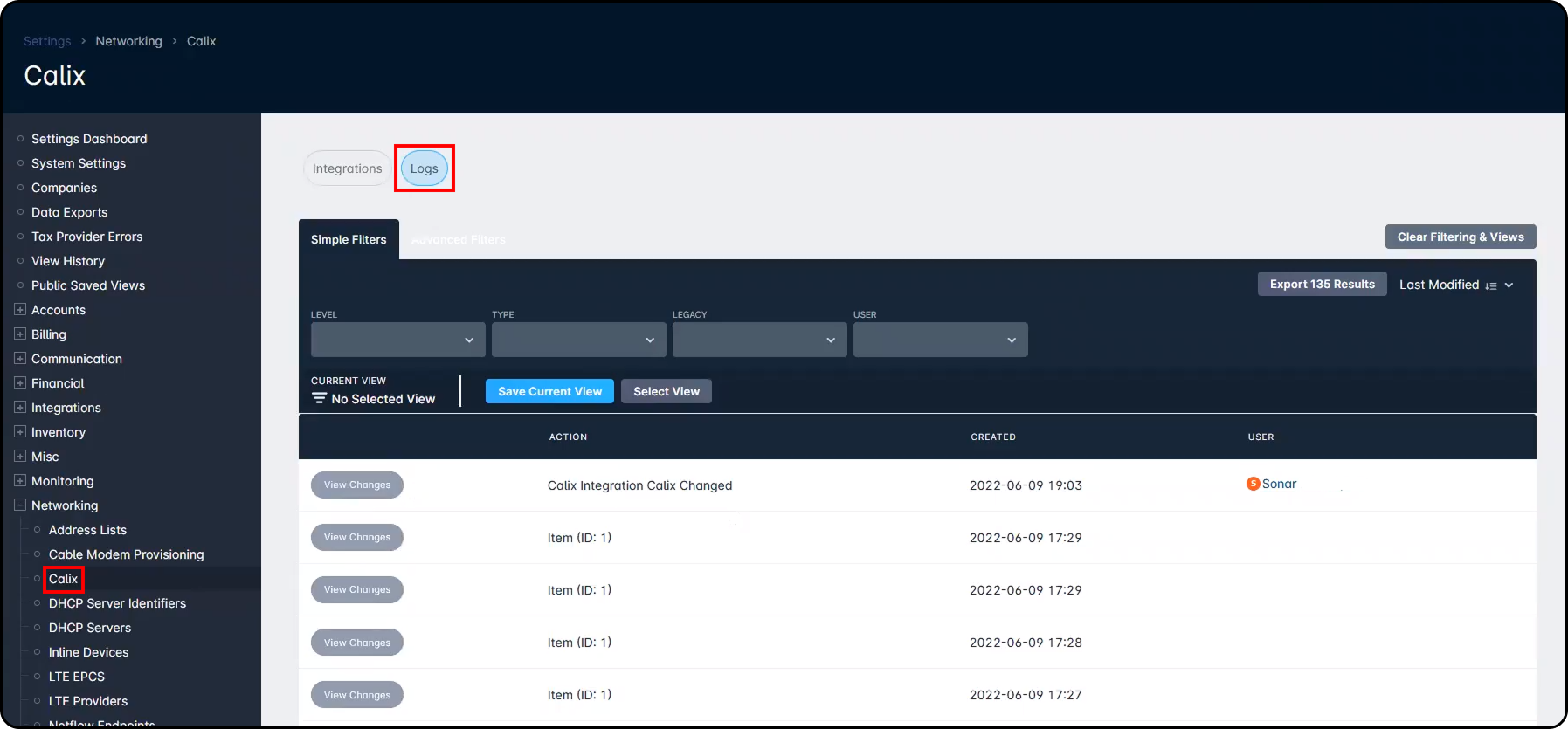Open Public Saved Views in sidebar
The height and width of the screenshot is (729, 1568).
click(88, 285)
